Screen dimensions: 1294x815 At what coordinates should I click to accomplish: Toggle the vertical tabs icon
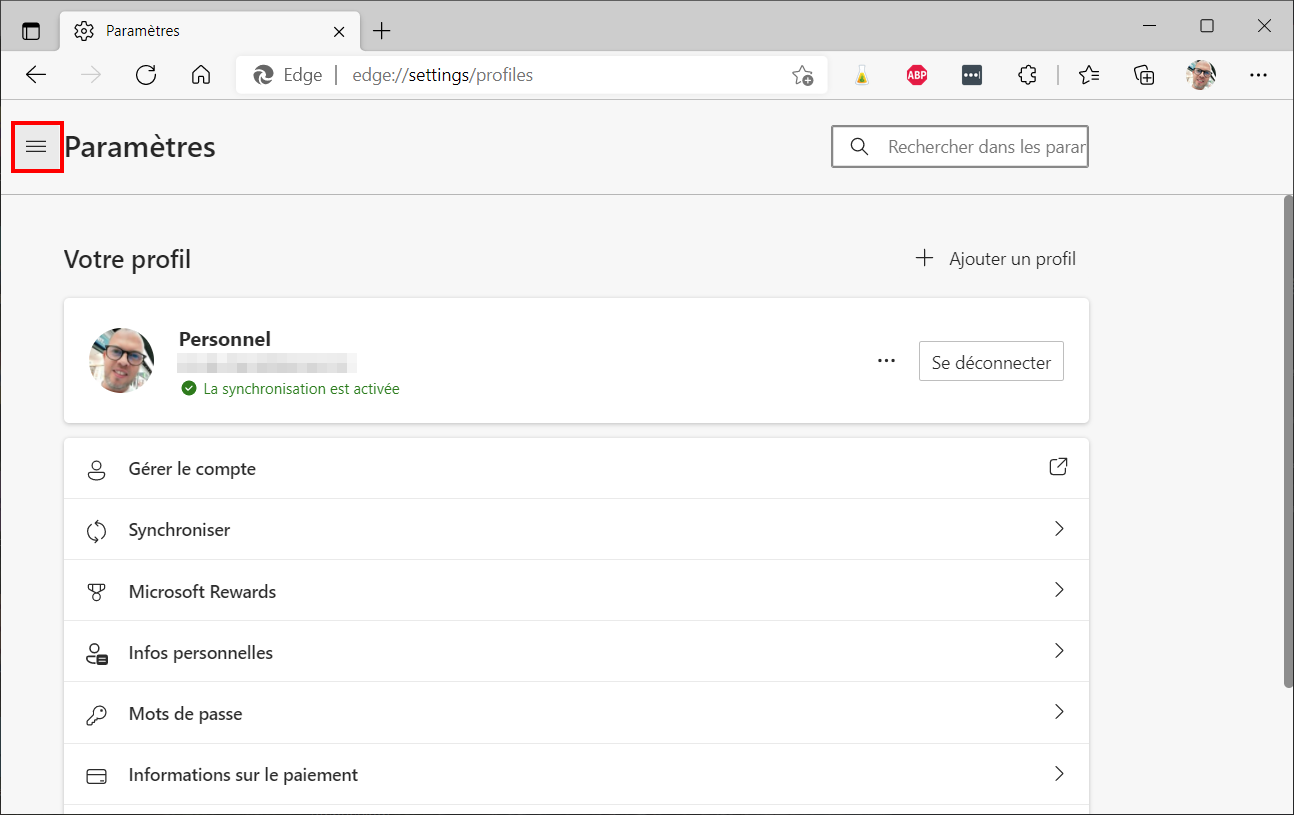coord(31,31)
